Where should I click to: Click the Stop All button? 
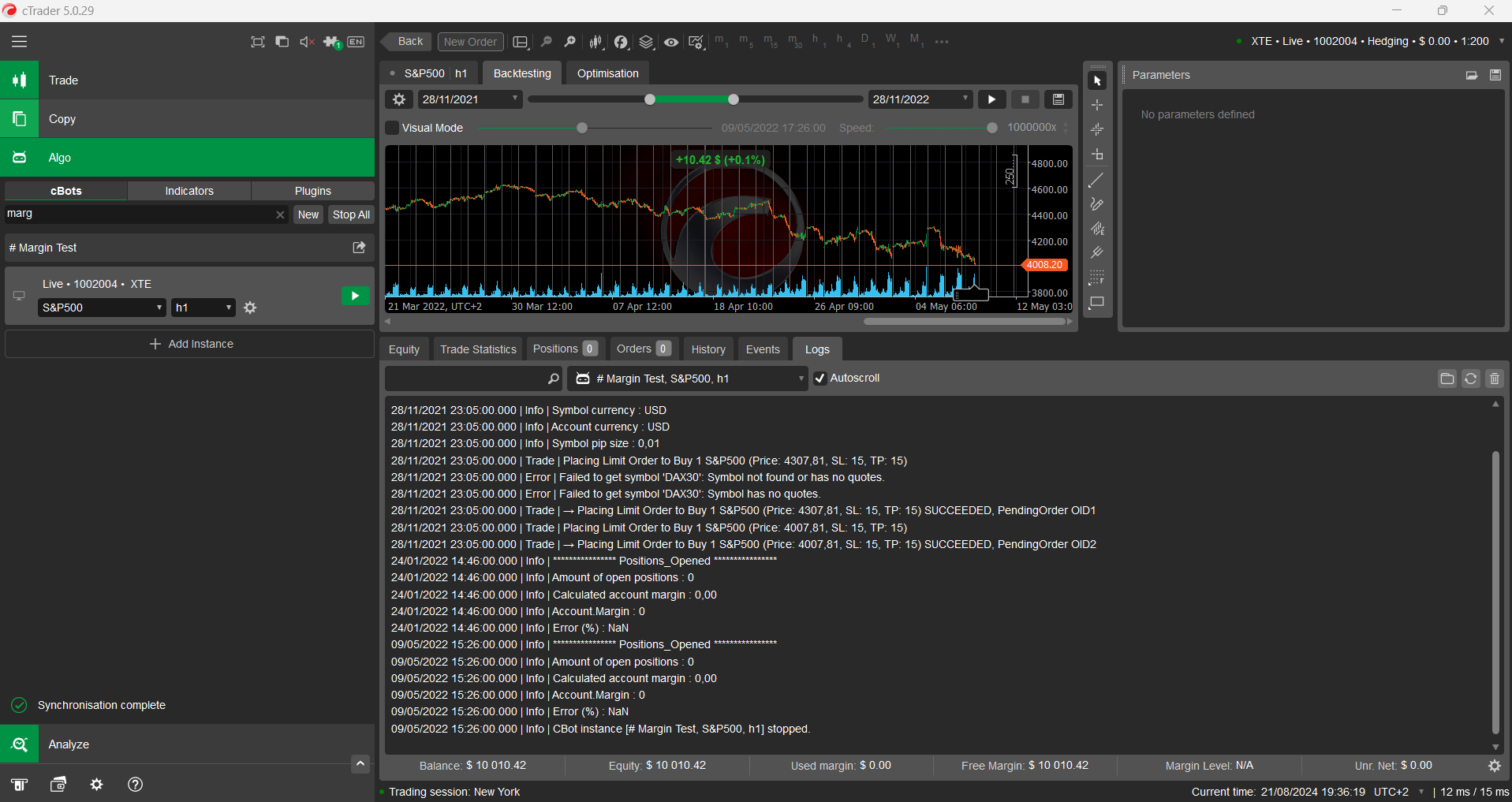click(x=351, y=214)
